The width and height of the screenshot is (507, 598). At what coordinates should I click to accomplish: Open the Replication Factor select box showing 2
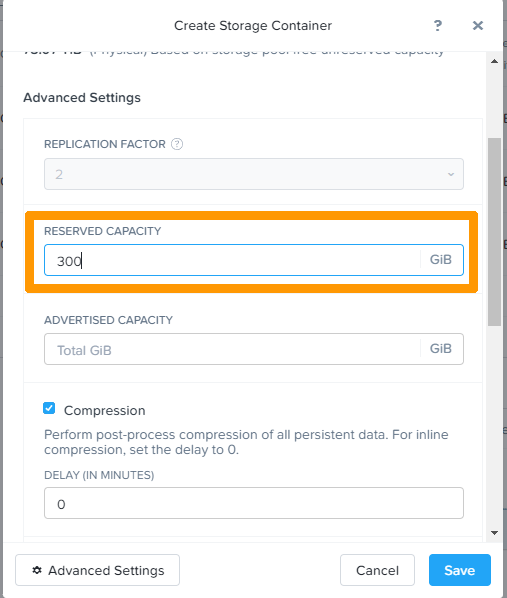click(x=254, y=174)
